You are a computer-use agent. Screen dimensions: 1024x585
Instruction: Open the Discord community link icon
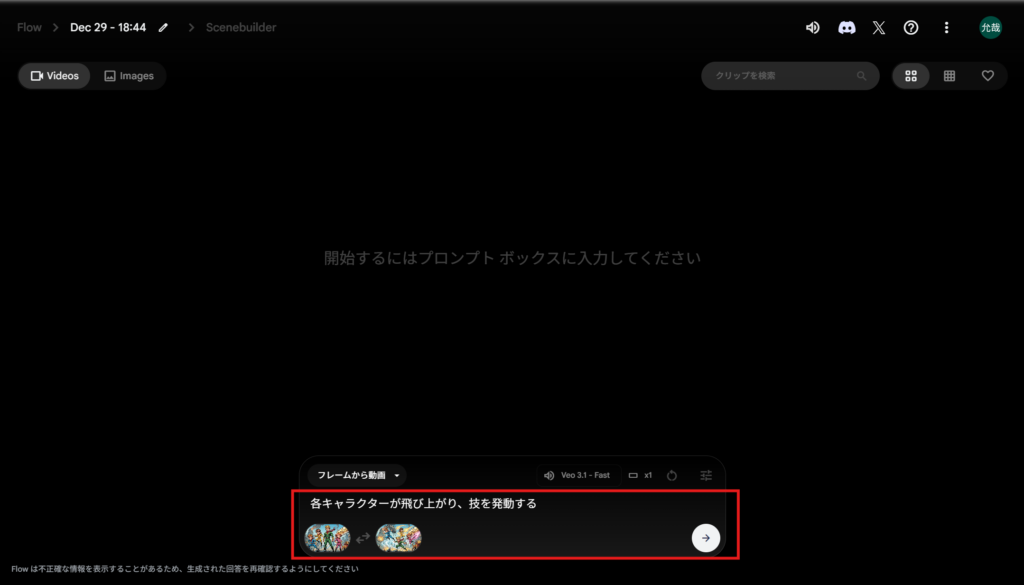(846, 28)
